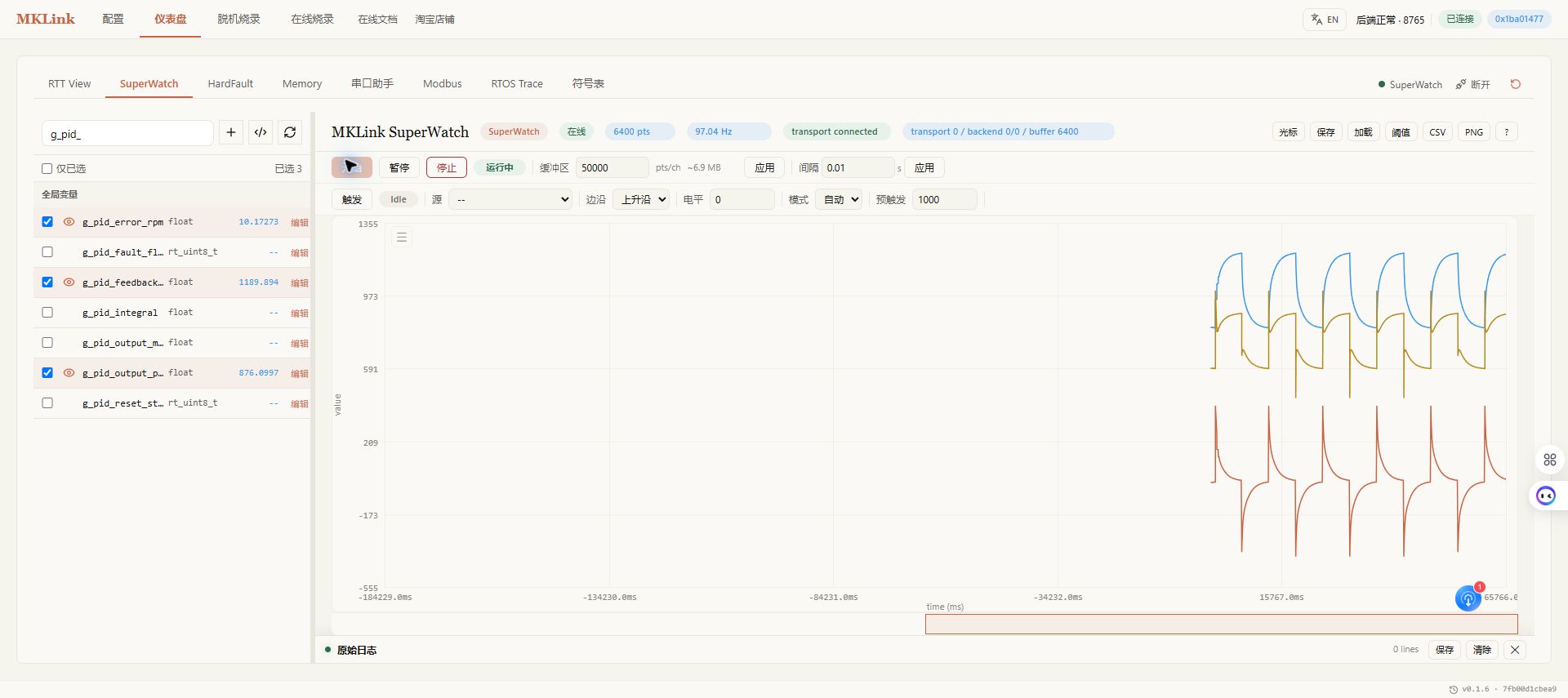Click the red 停止 stop button

pos(447,167)
